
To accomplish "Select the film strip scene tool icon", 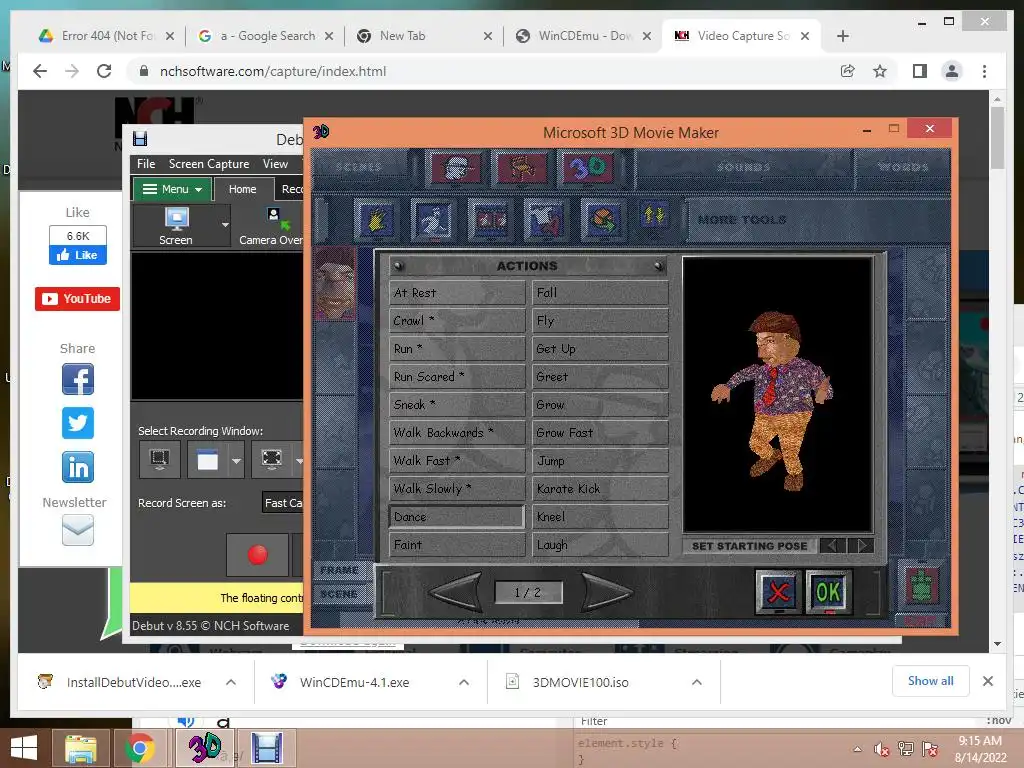I will [x=490, y=219].
